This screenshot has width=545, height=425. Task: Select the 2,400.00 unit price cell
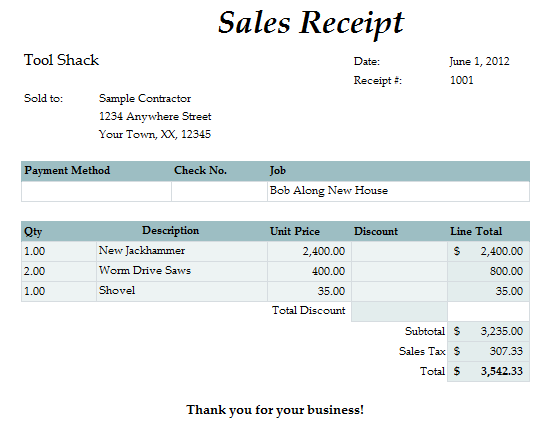(x=309, y=251)
